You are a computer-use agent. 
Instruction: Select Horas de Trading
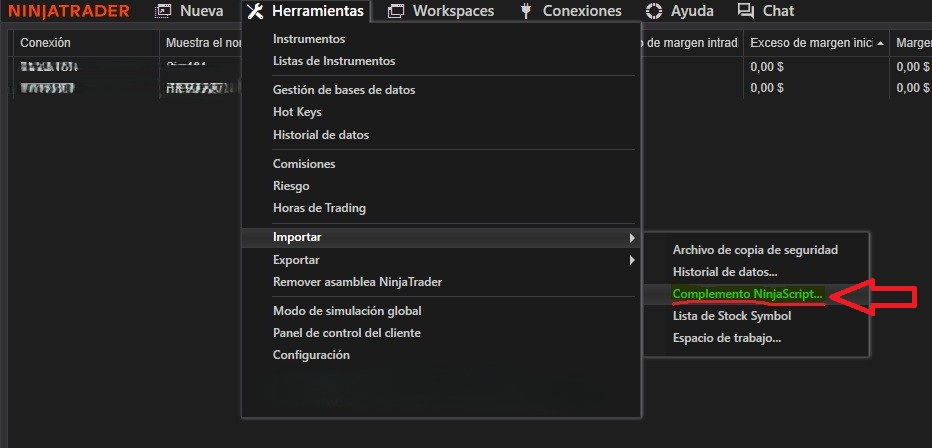point(319,208)
